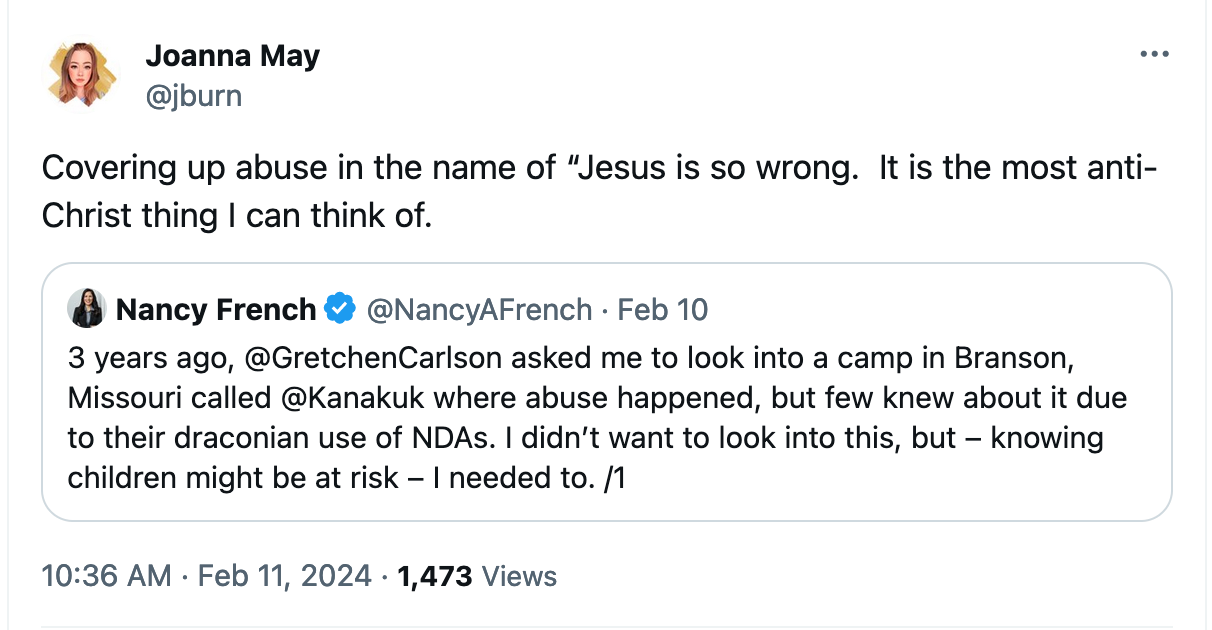Click "Christ thing I can think of" line
The image size is (1212, 630).
click(237, 216)
